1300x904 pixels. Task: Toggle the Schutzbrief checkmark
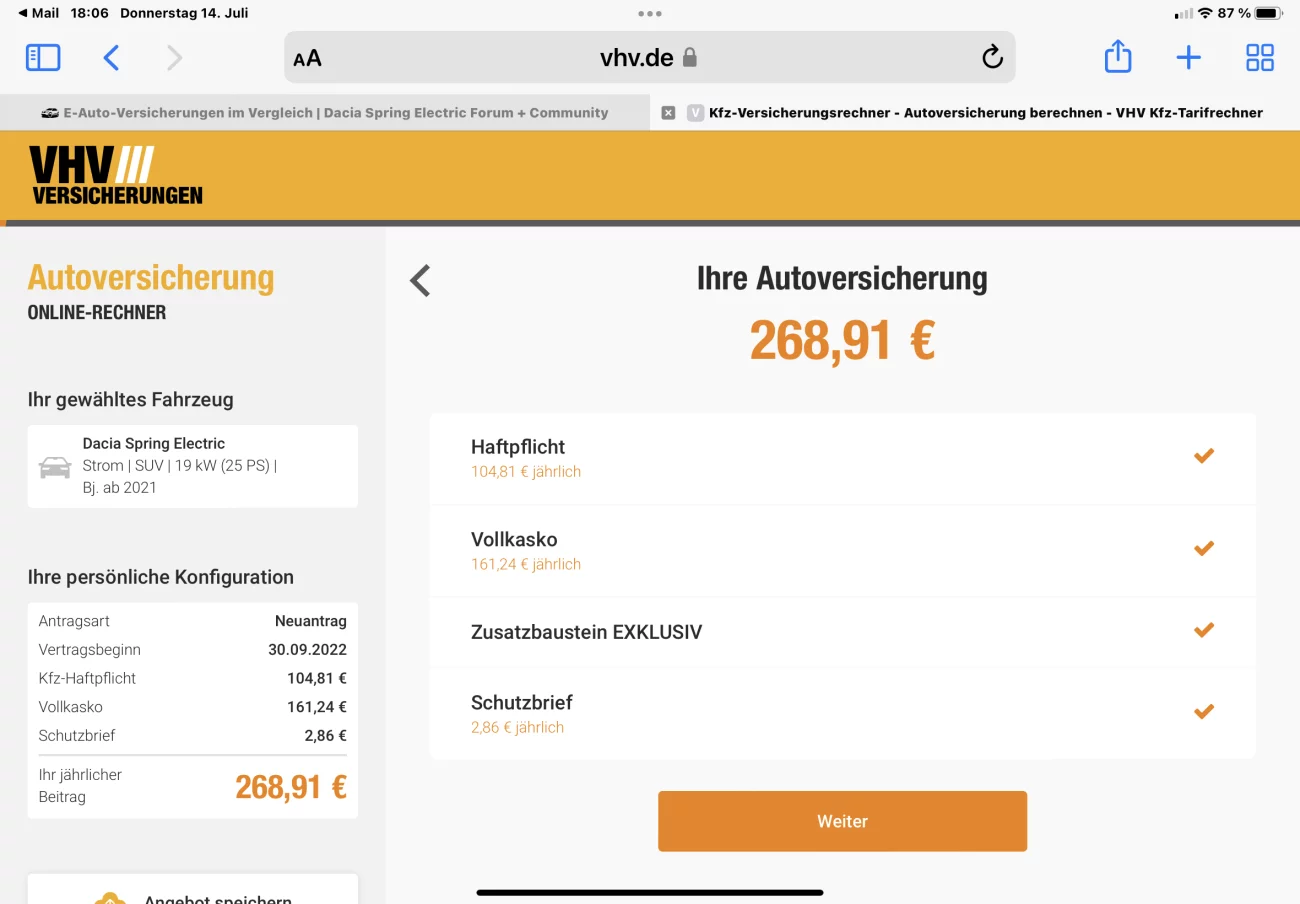click(1204, 712)
